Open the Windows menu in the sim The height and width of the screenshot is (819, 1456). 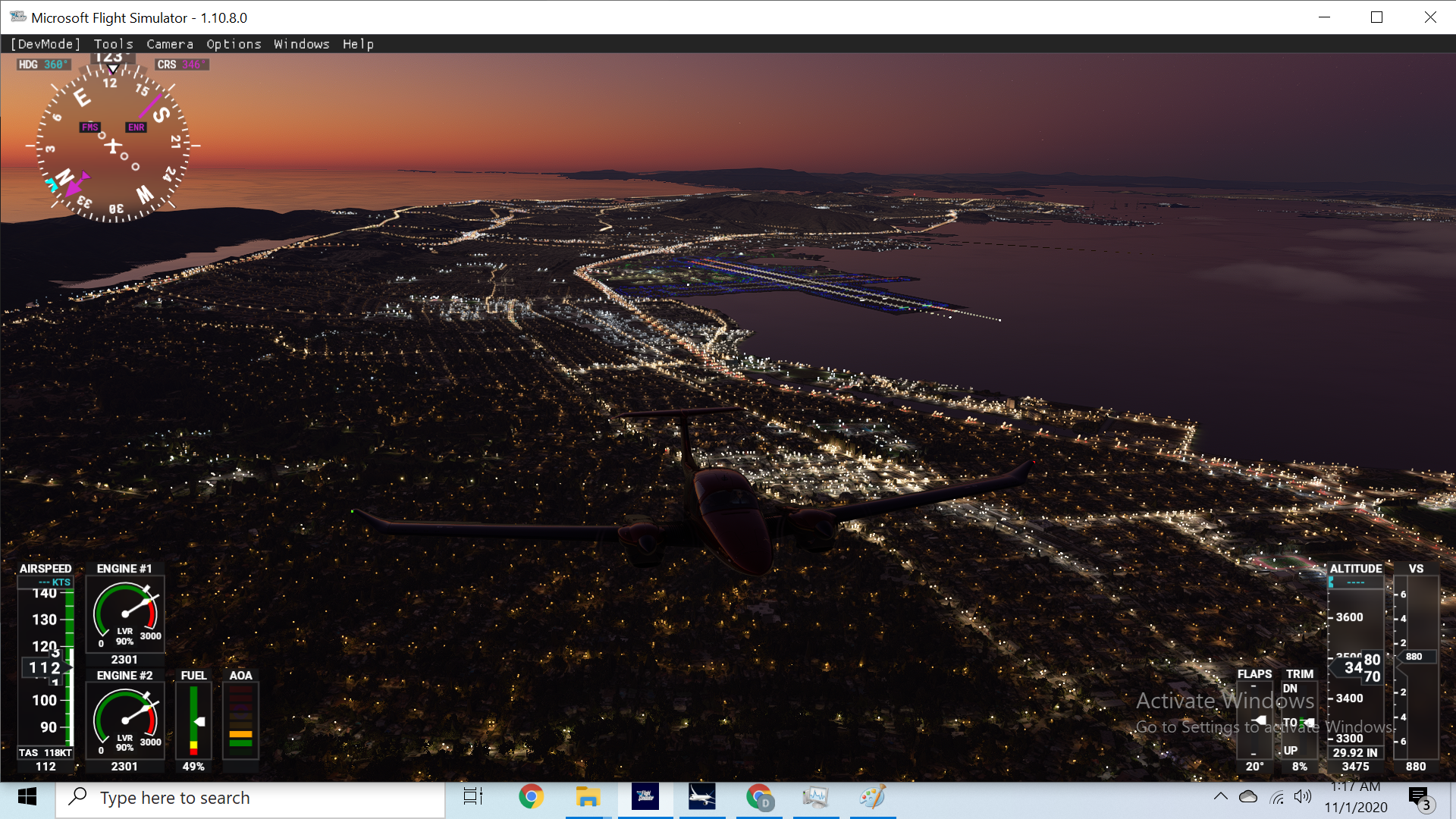302,44
